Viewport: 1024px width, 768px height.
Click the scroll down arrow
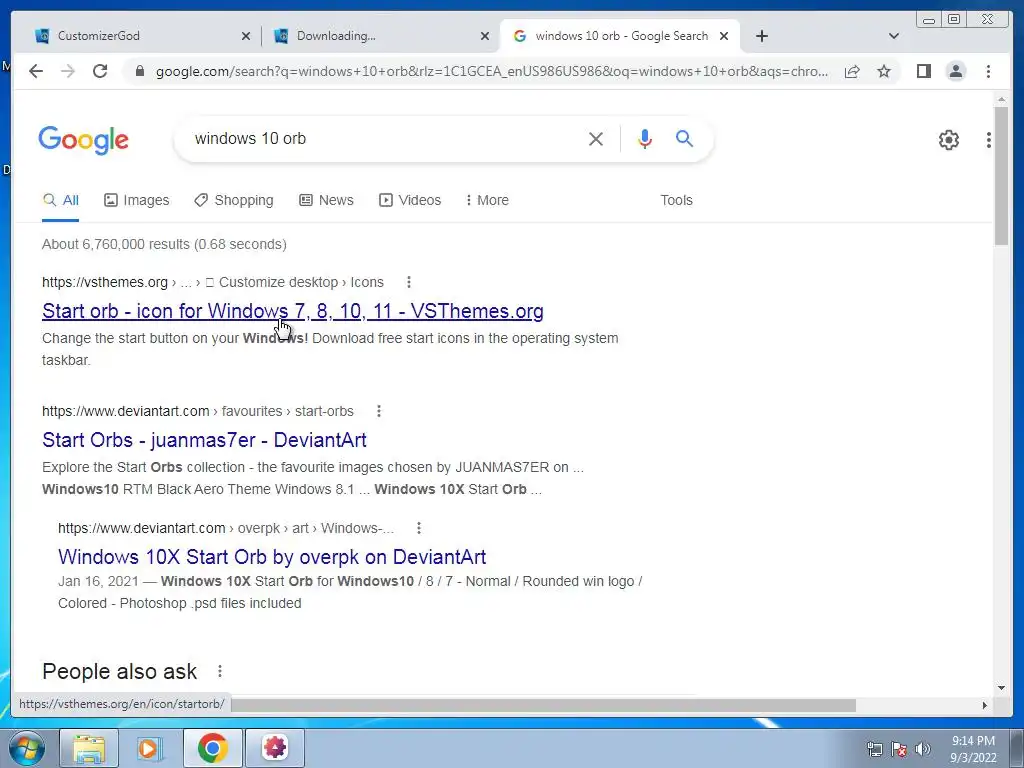click(x=1001, y=688)
